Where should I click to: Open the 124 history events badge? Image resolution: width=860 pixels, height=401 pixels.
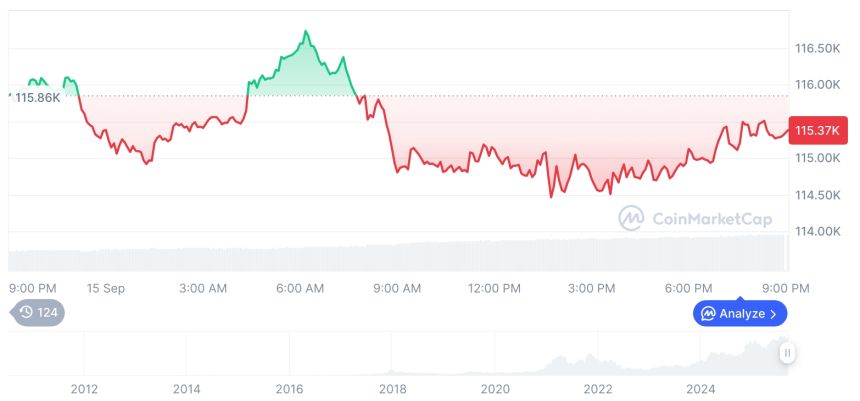click(38, 312)
